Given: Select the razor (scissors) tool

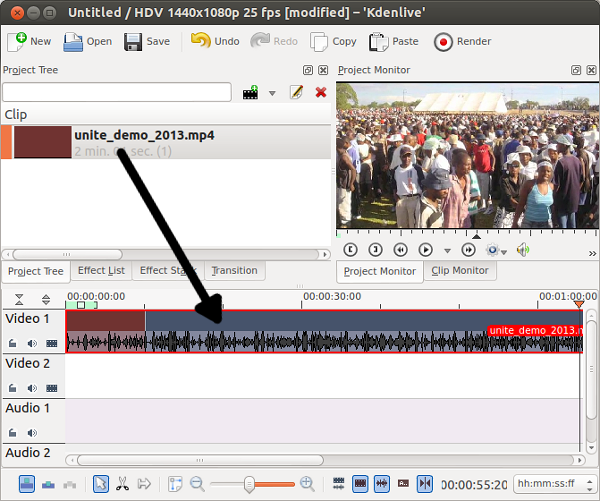Looking at the screenshot, I should [122, 484].
